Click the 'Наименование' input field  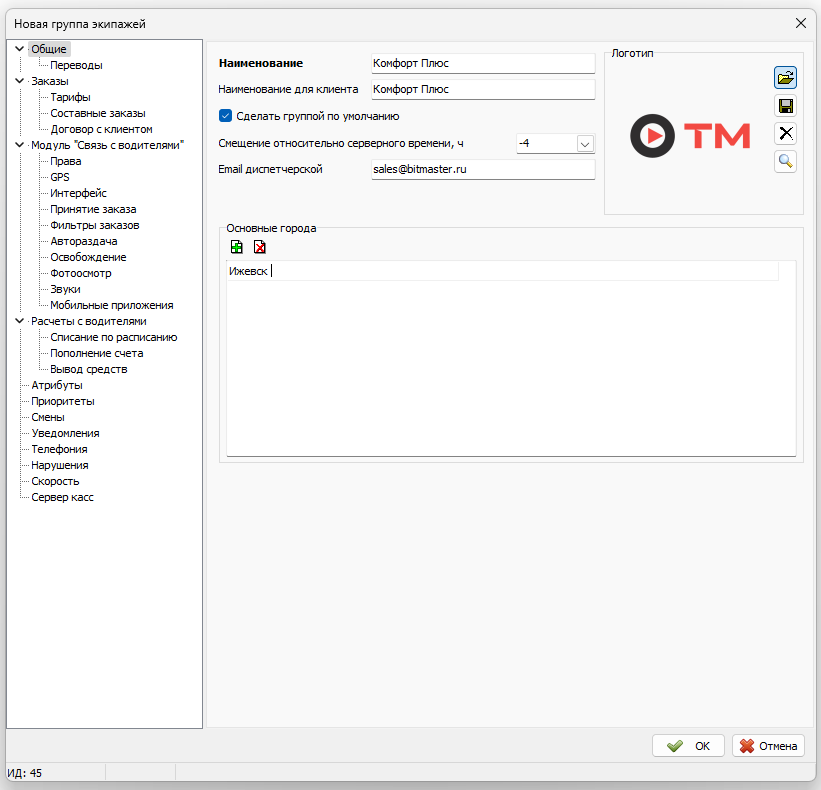482,63
